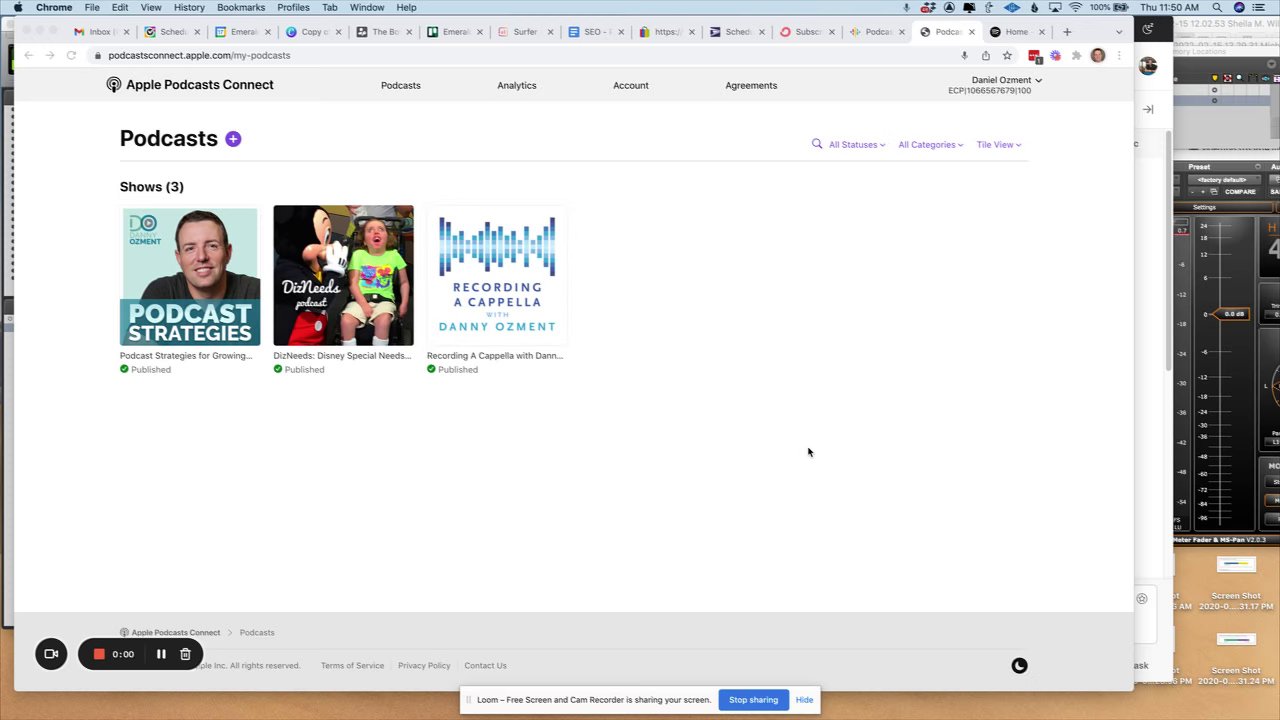The image size is (1280, 720).
Task: Open the tab search chevron in Chrome
Action: click(x=1119, y=32)
